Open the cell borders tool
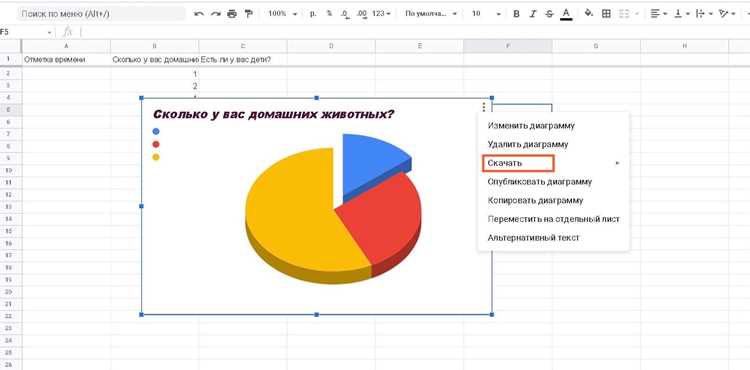750x370 pixels. point(606,14)
